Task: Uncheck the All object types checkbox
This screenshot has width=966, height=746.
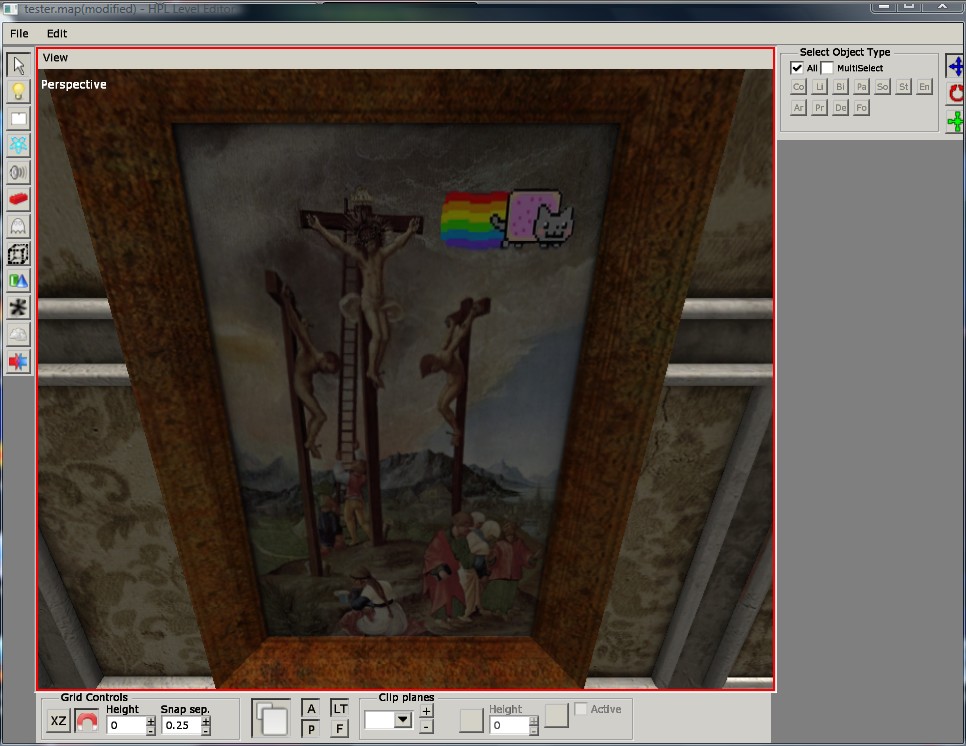Action: 797,68
